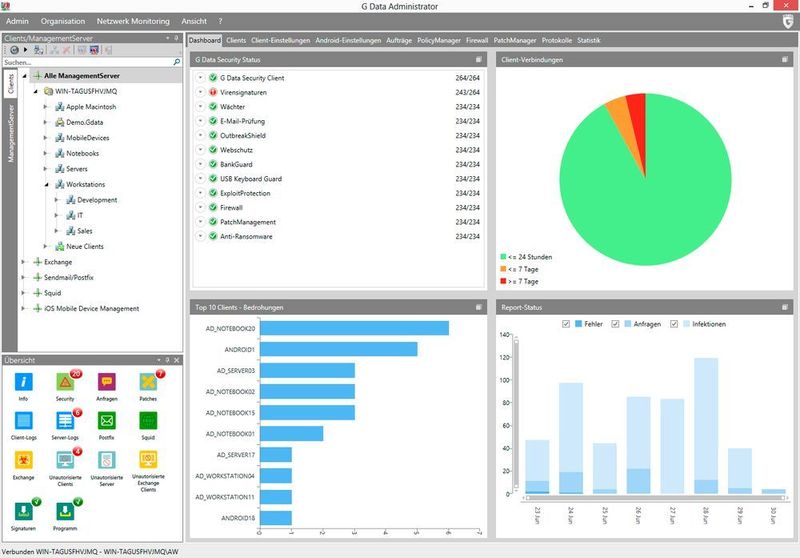Click the AD_NOTEBOOK20 threat bar
The image size is (800, 558).
coord(355,328)
